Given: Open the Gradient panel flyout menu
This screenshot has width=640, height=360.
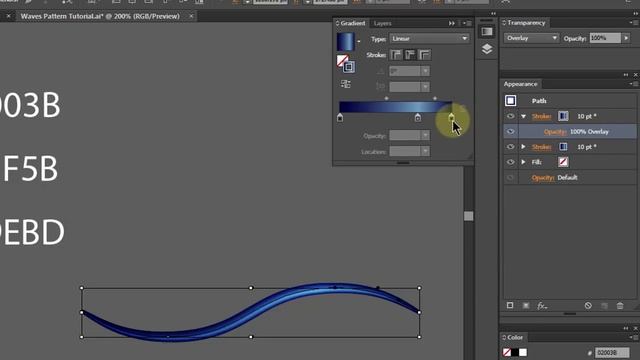Looking at the screenshot, I should [467, 23].
